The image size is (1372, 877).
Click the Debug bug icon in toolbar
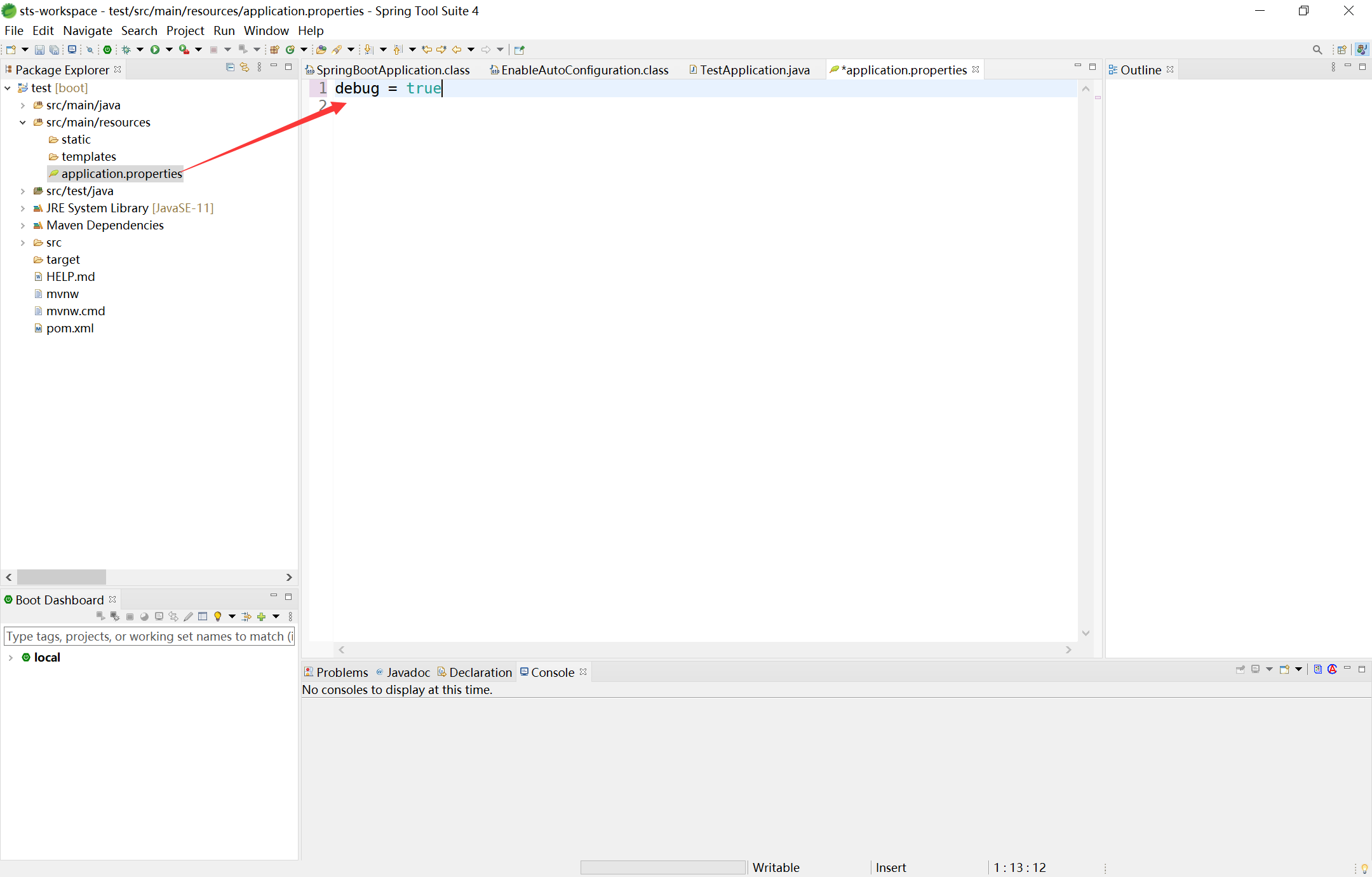tap(126, 50)
